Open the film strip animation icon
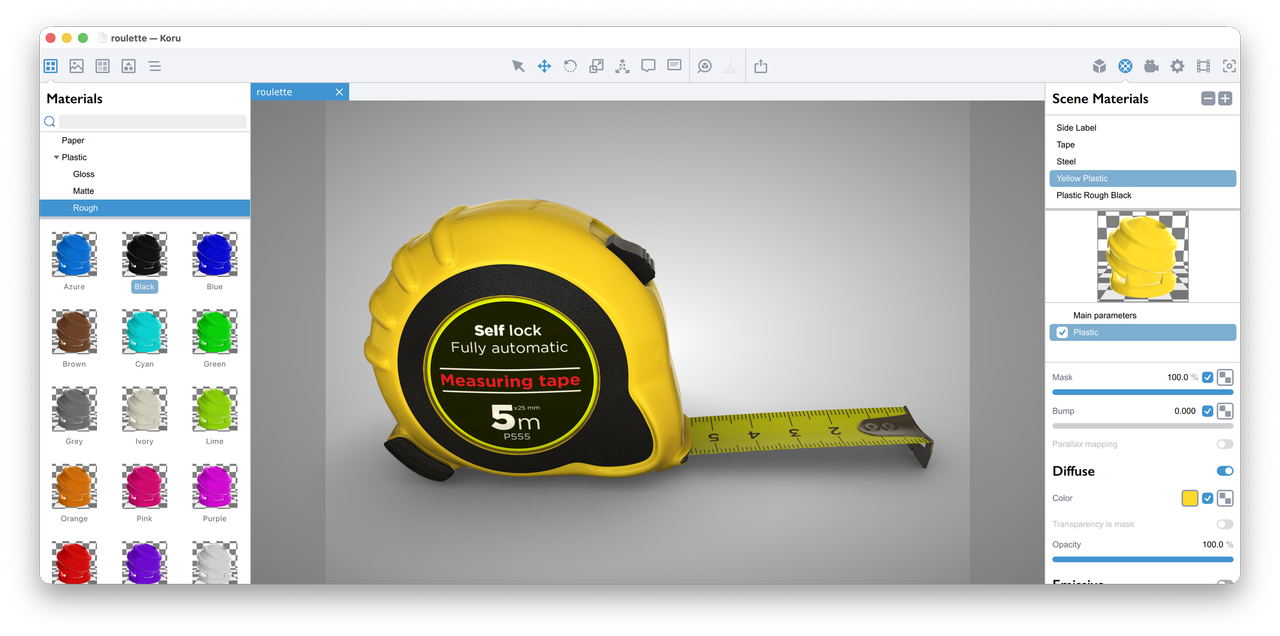The height and width of the screenshot is (636, 1280). click(x=1203, y=66)
